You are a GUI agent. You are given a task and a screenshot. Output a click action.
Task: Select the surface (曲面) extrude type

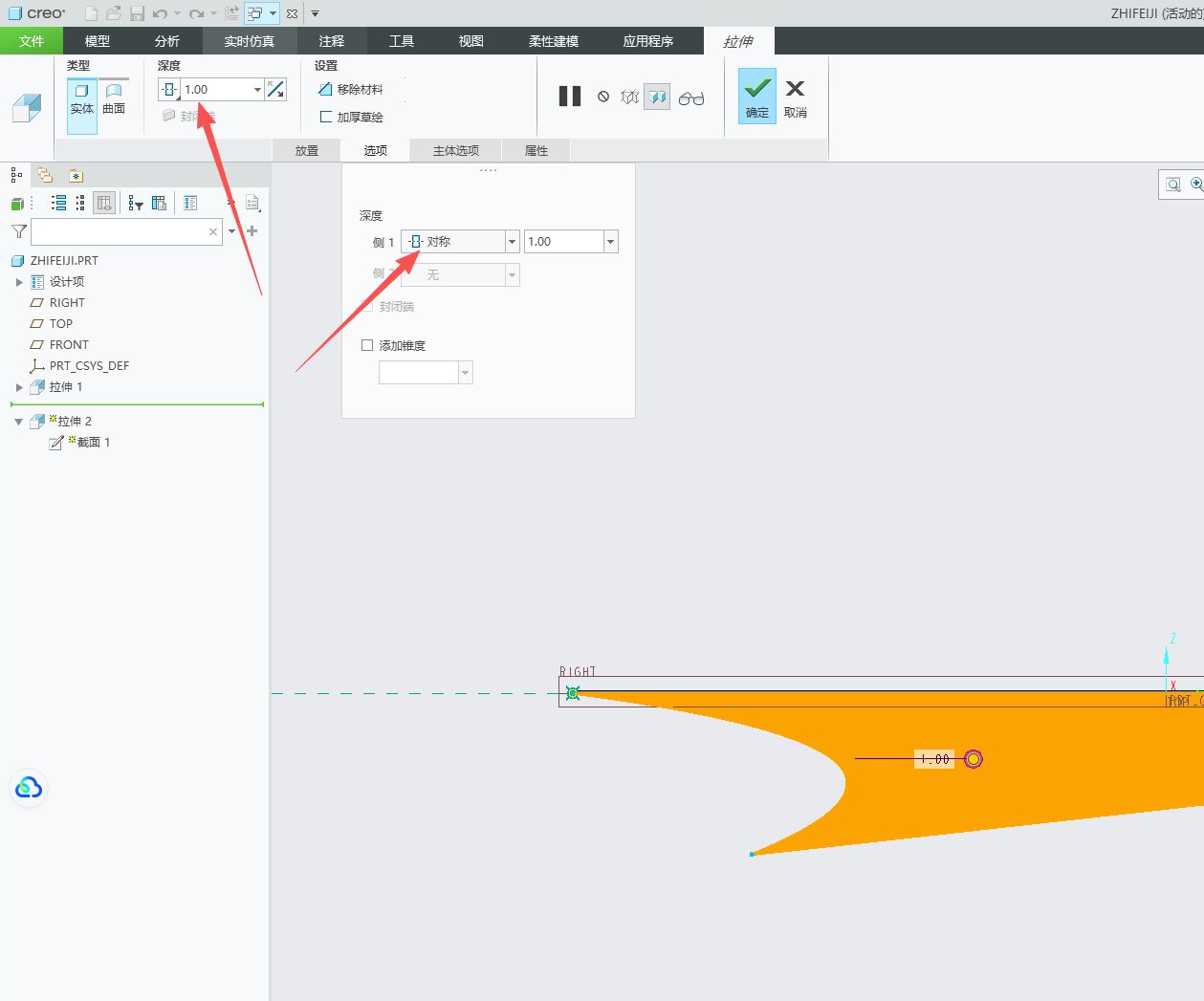pyautogui.click(x=114, y=100)
